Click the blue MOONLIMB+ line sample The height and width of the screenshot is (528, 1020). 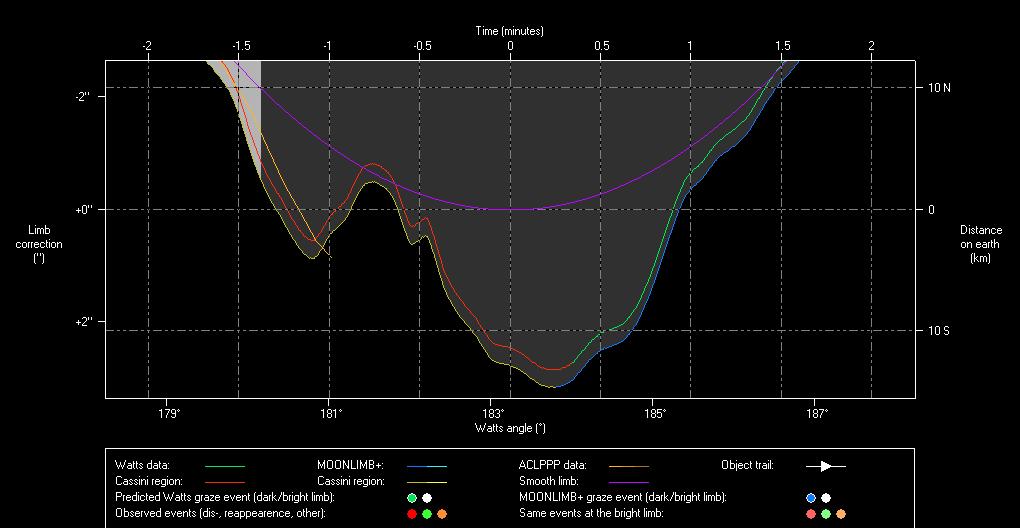pyautogui.click(x=427, y=466)
